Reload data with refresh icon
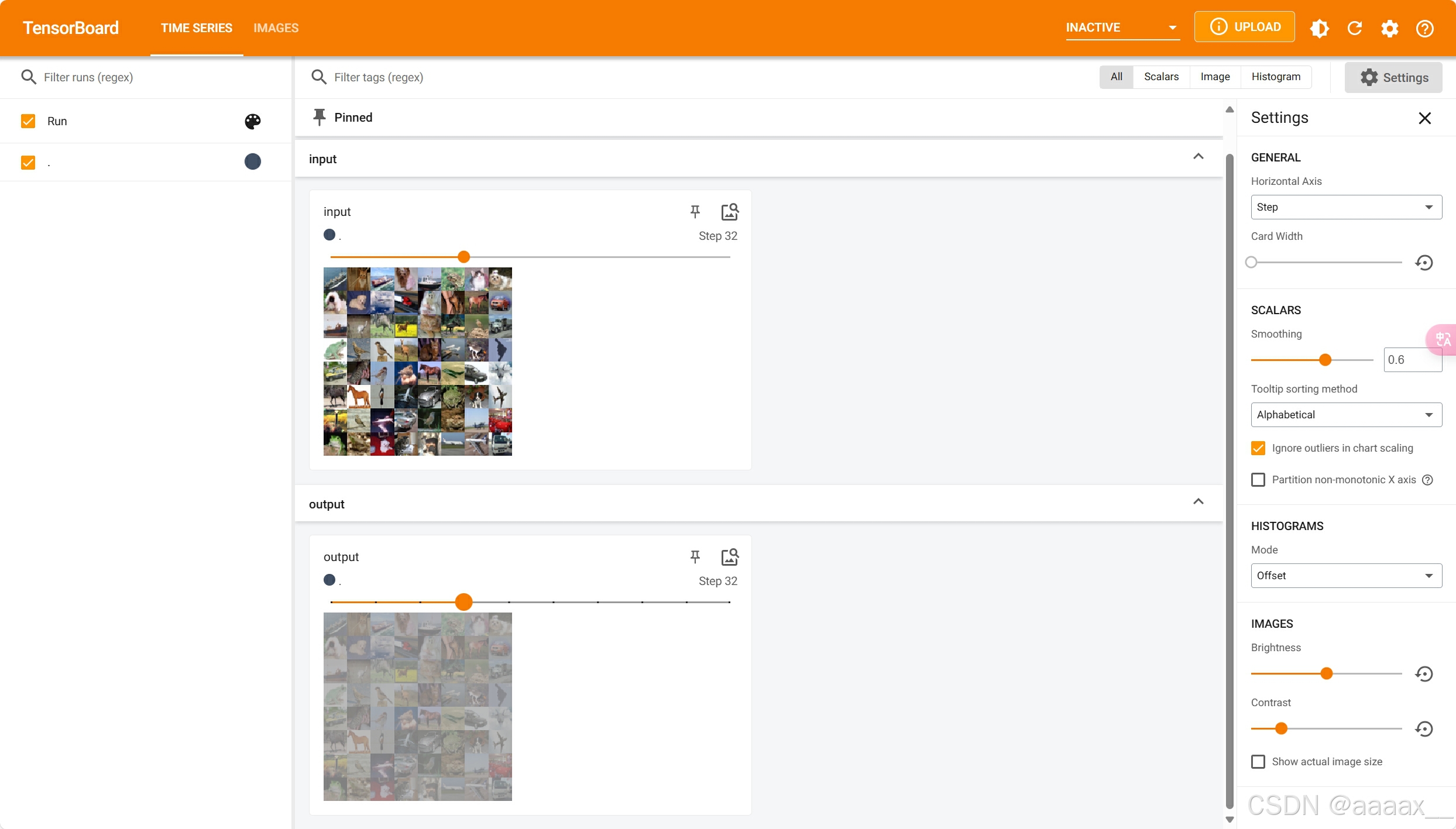The height and width of the screenshot is (829, 1456). click(x=1354, y=27)
